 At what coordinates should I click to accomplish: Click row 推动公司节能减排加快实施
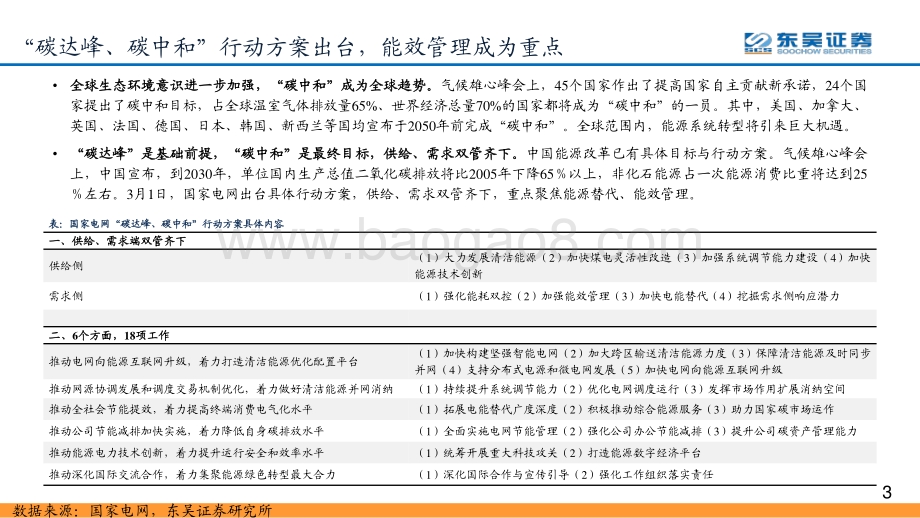(186, 431)
